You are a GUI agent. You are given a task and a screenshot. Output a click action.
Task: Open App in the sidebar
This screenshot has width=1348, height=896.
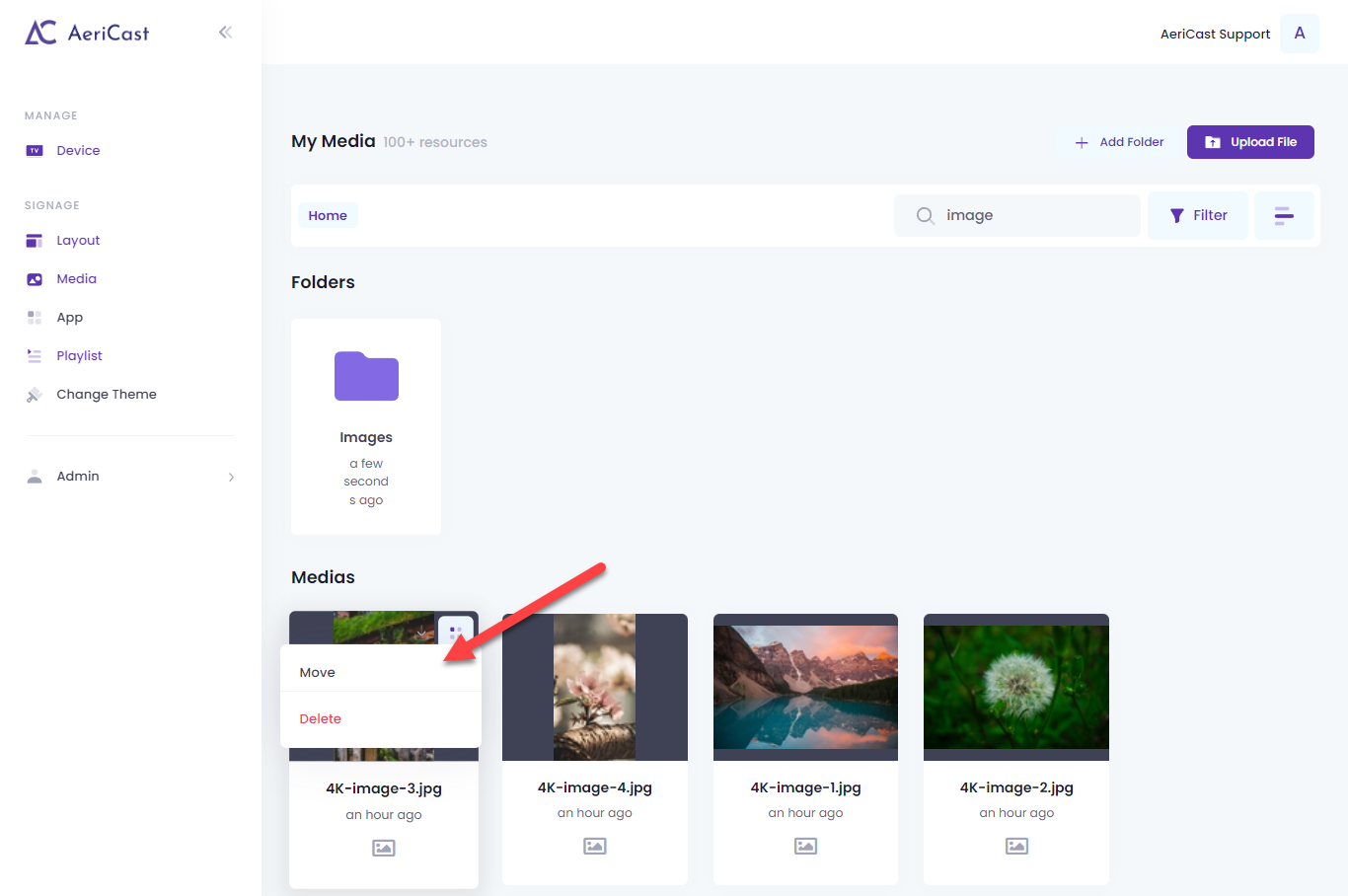(x=69, y=318)
